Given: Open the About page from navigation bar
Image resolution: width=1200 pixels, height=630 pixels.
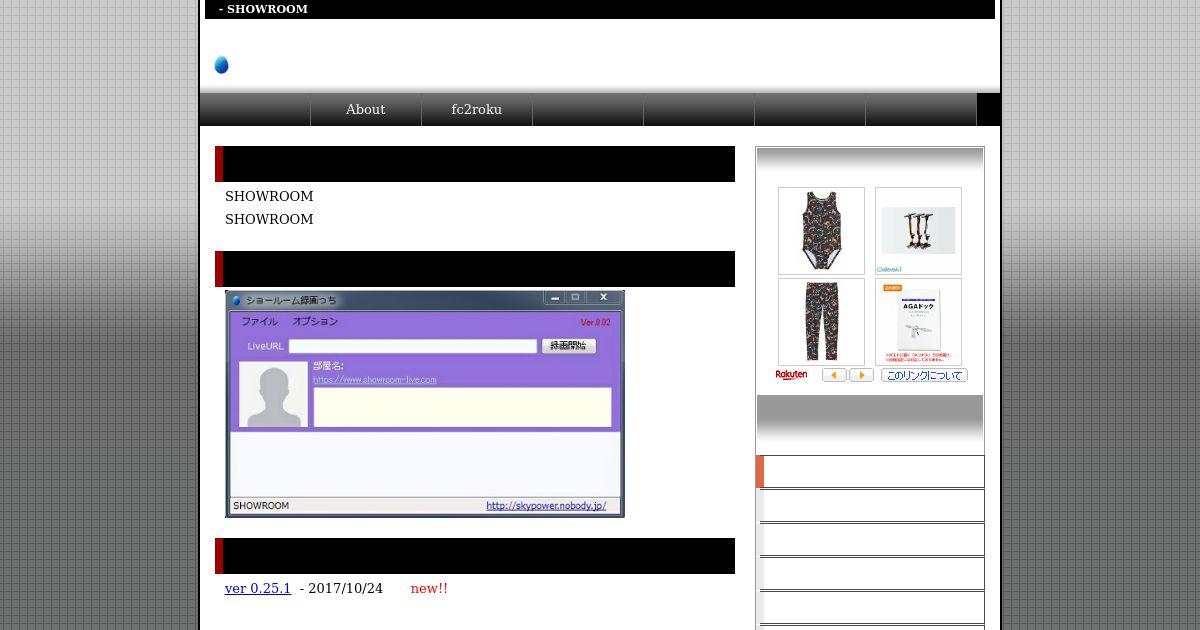Looking at the screenshot, I should tap(366, 109).
